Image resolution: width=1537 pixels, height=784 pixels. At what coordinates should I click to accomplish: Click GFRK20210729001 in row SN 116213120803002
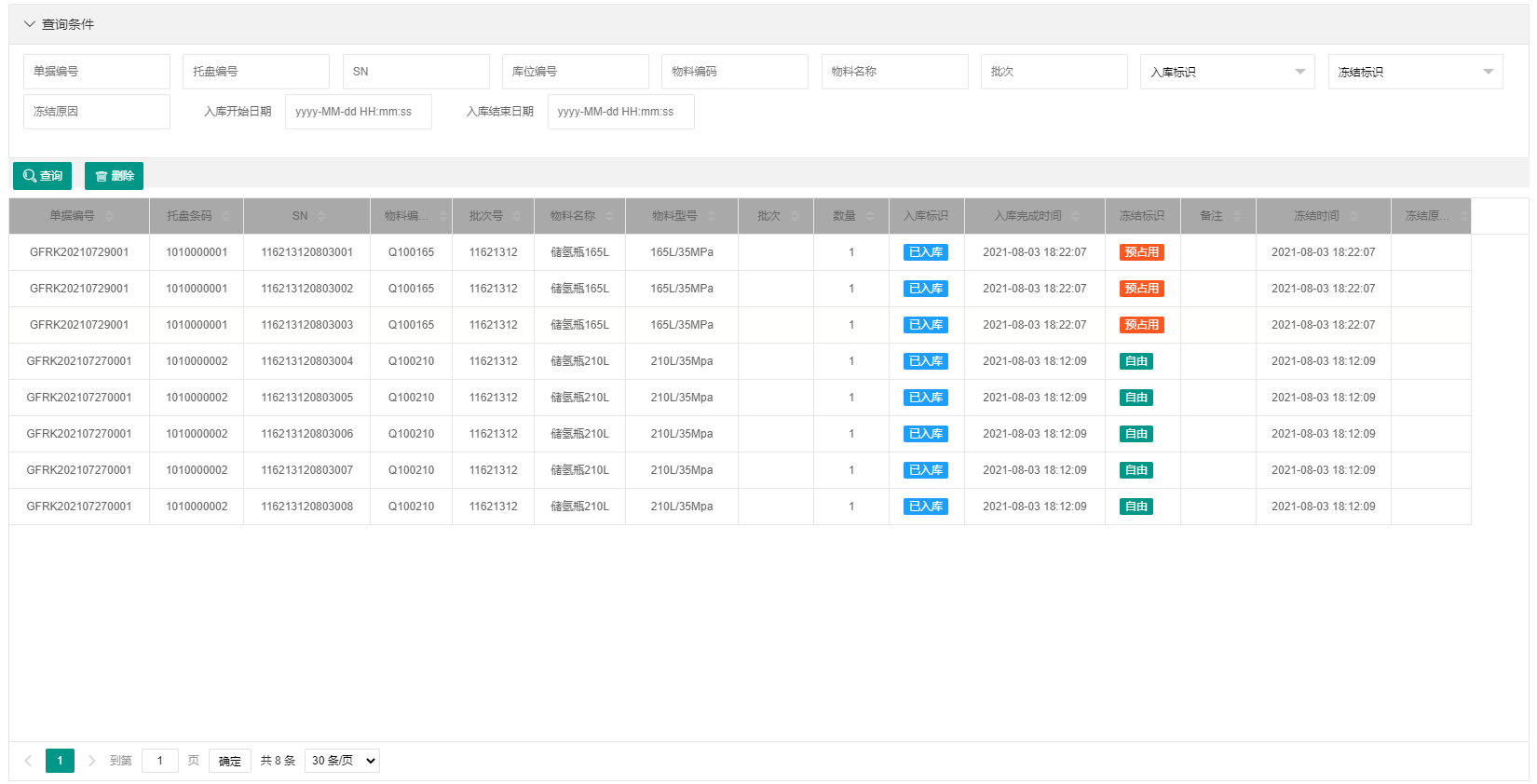coord(79,289)
